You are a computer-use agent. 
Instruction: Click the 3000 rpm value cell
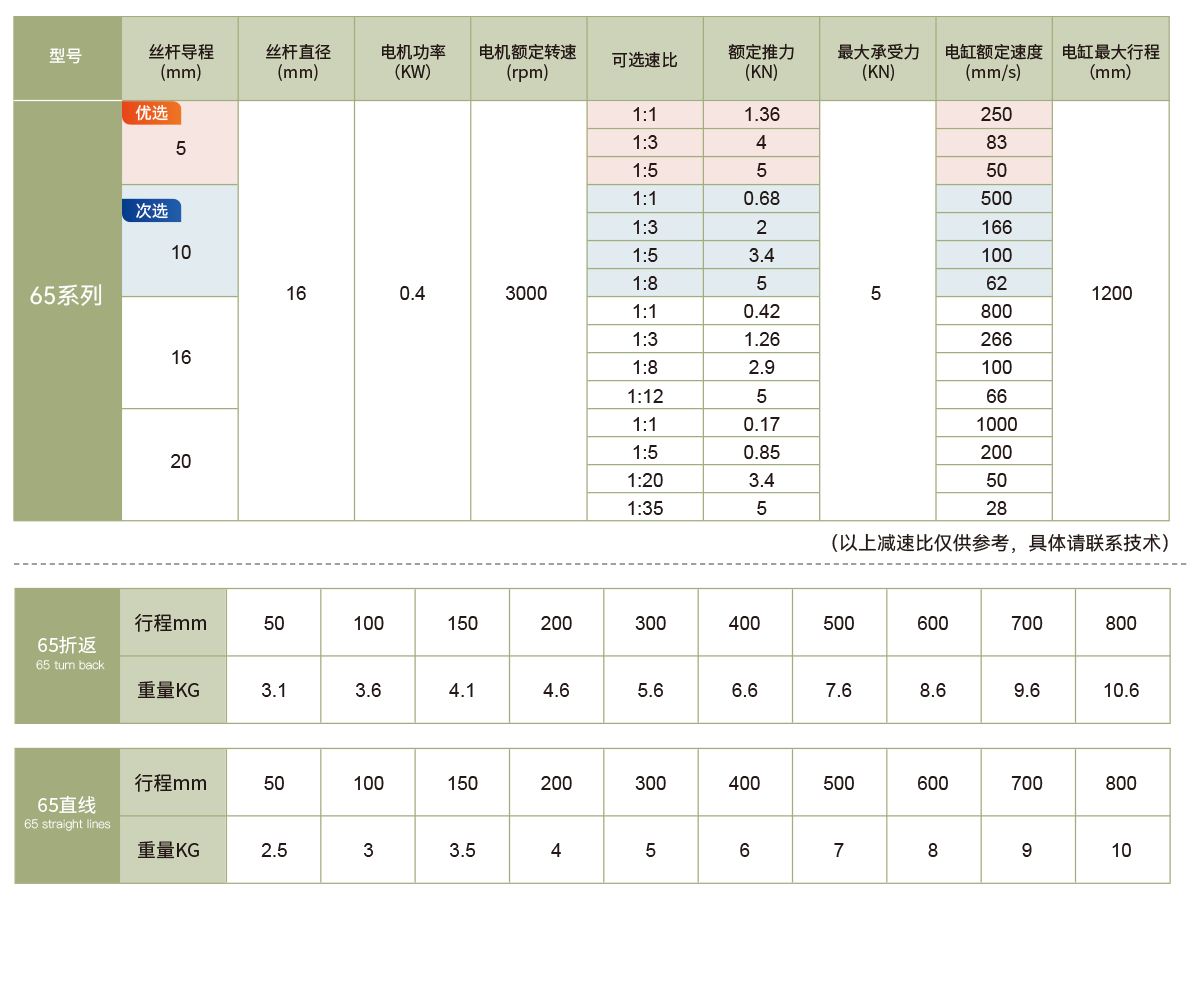click(527, 294)
